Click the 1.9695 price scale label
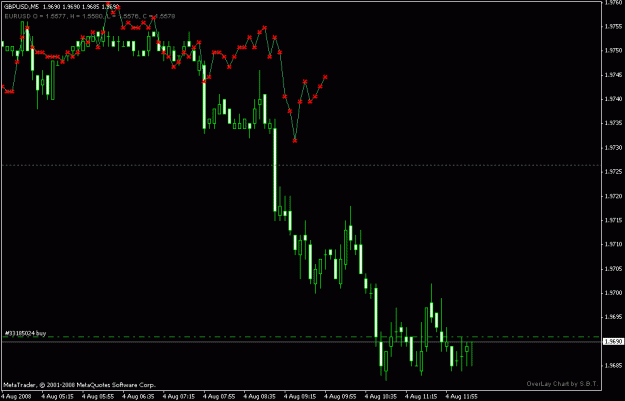 (x=613, y=317)
